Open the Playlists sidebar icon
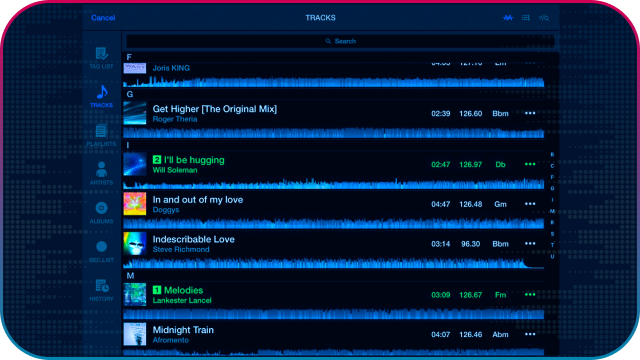Image resolution: width=640 pixels, height=360 pixels. [101, 135]
